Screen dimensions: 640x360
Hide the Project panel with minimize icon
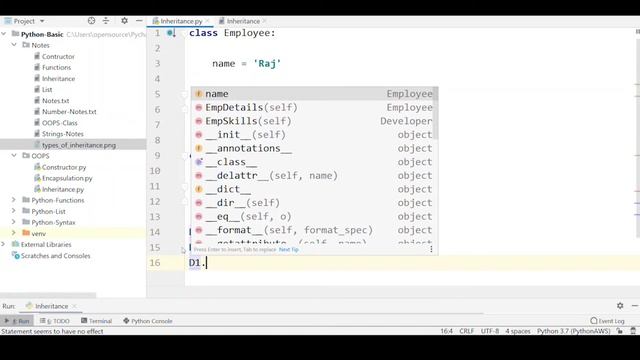click(139, 21)
